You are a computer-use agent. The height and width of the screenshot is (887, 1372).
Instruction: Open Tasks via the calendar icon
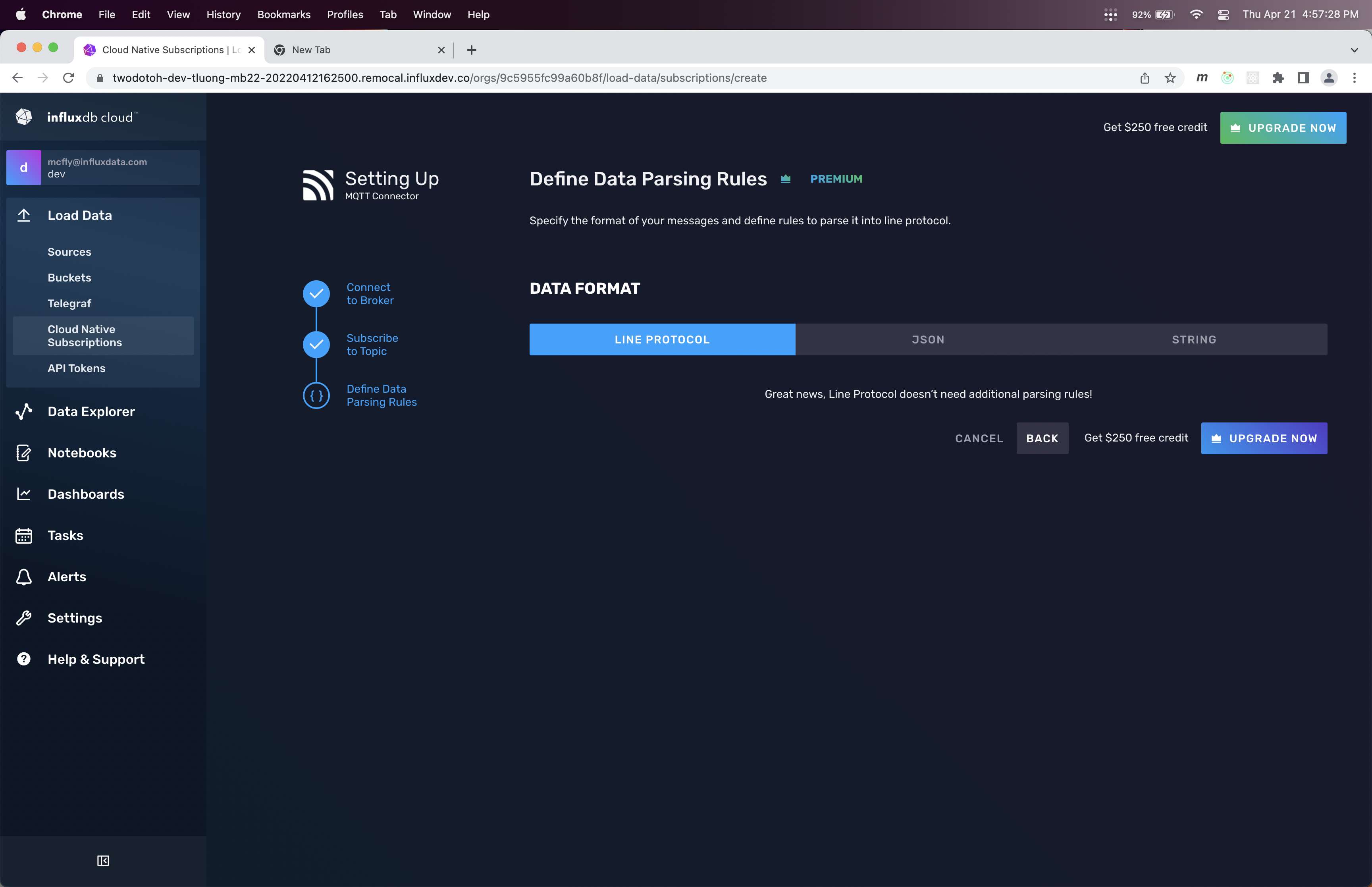(x=23, y=536)
